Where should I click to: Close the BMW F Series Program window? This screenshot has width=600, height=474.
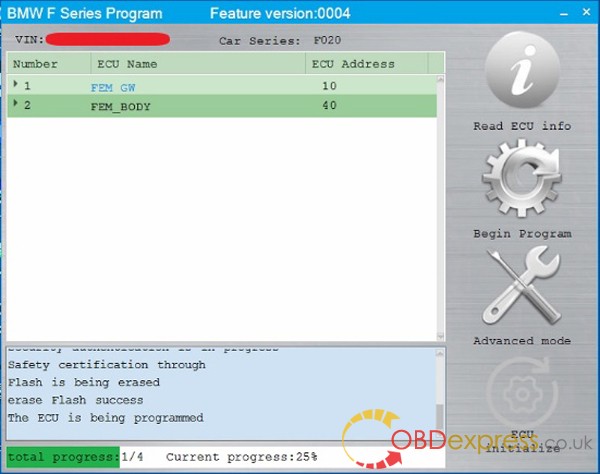tap(586, 12)
